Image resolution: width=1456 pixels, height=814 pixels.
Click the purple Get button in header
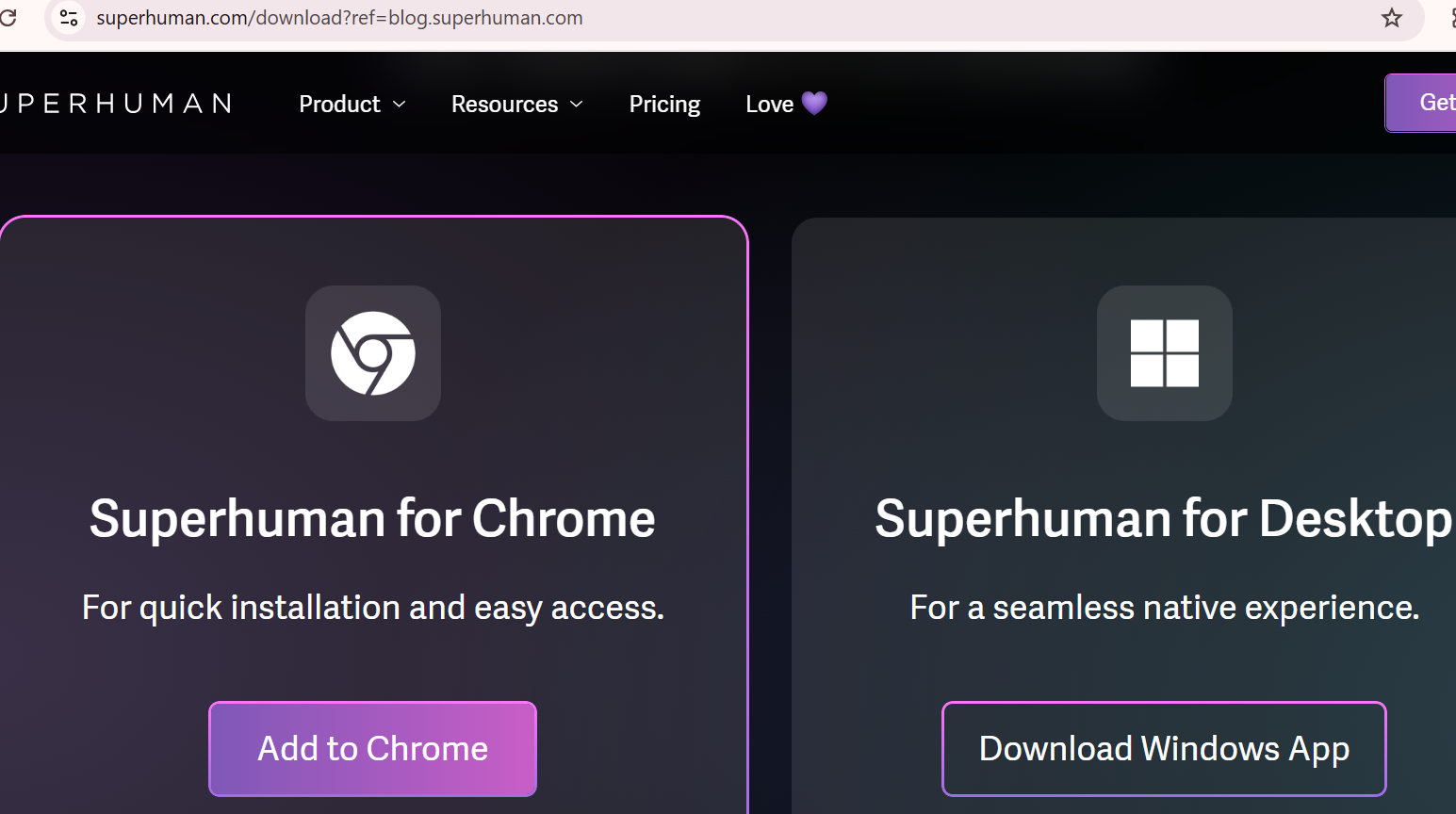1421,103
